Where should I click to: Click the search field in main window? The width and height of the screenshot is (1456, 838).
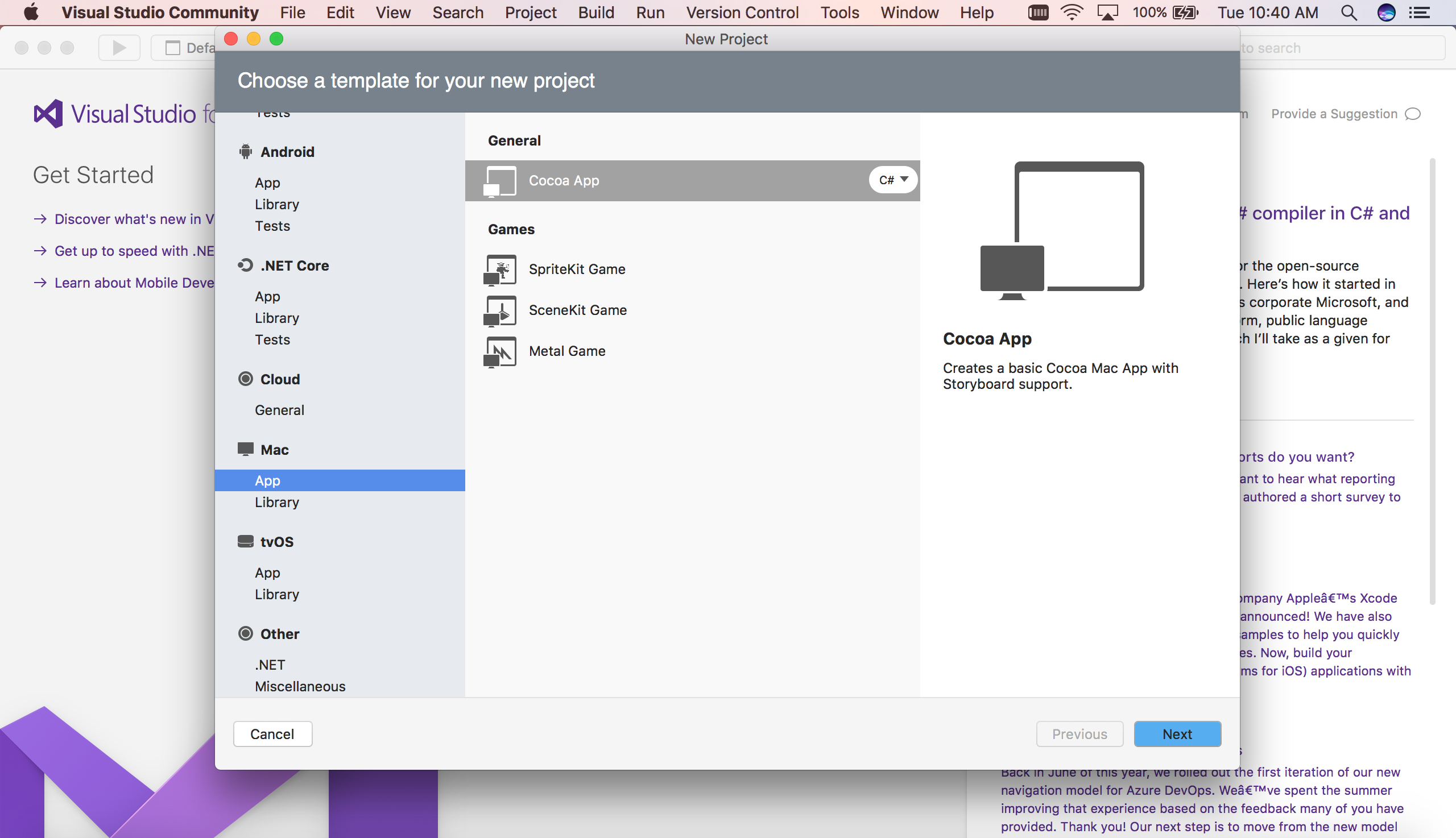point(1342,48)
